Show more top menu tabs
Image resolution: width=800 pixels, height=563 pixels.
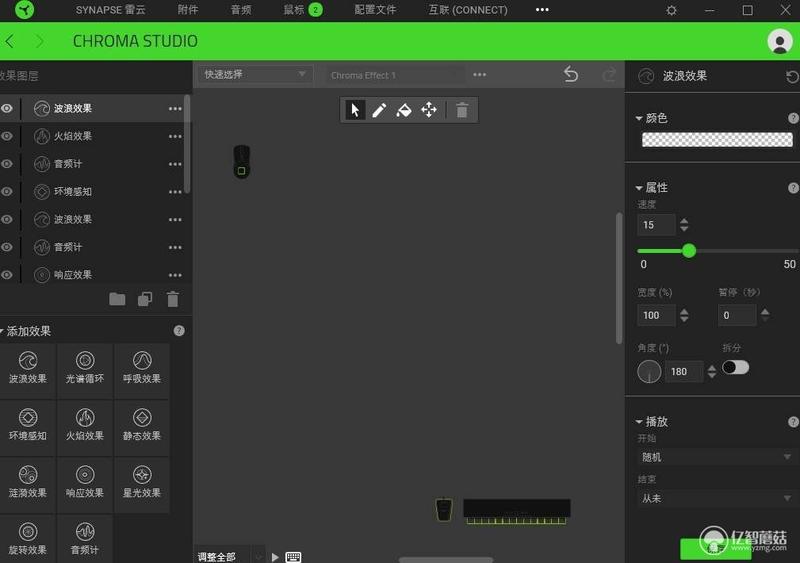point(542,10)
